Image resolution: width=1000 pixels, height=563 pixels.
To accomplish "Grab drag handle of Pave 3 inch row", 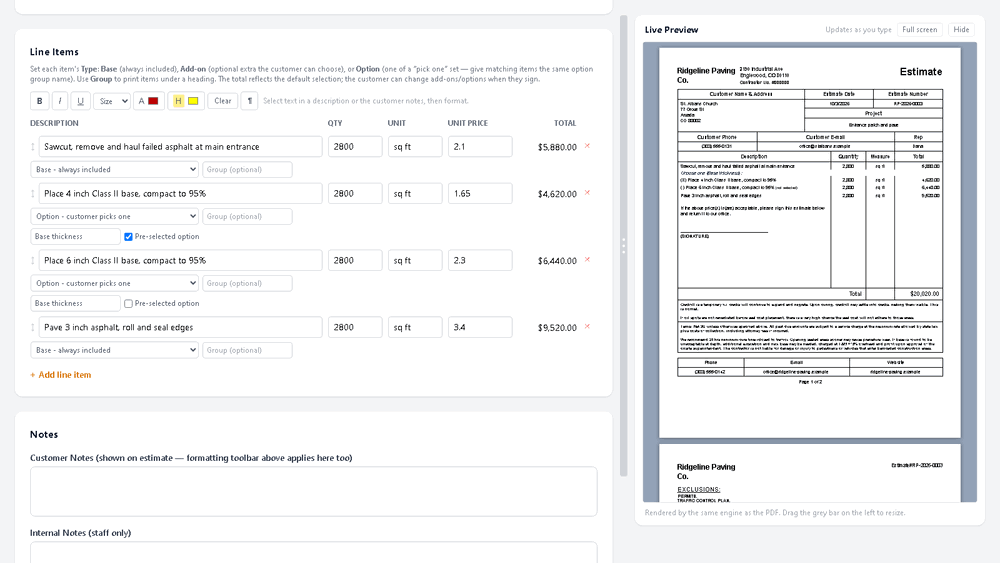I will [x=33, y=328].
